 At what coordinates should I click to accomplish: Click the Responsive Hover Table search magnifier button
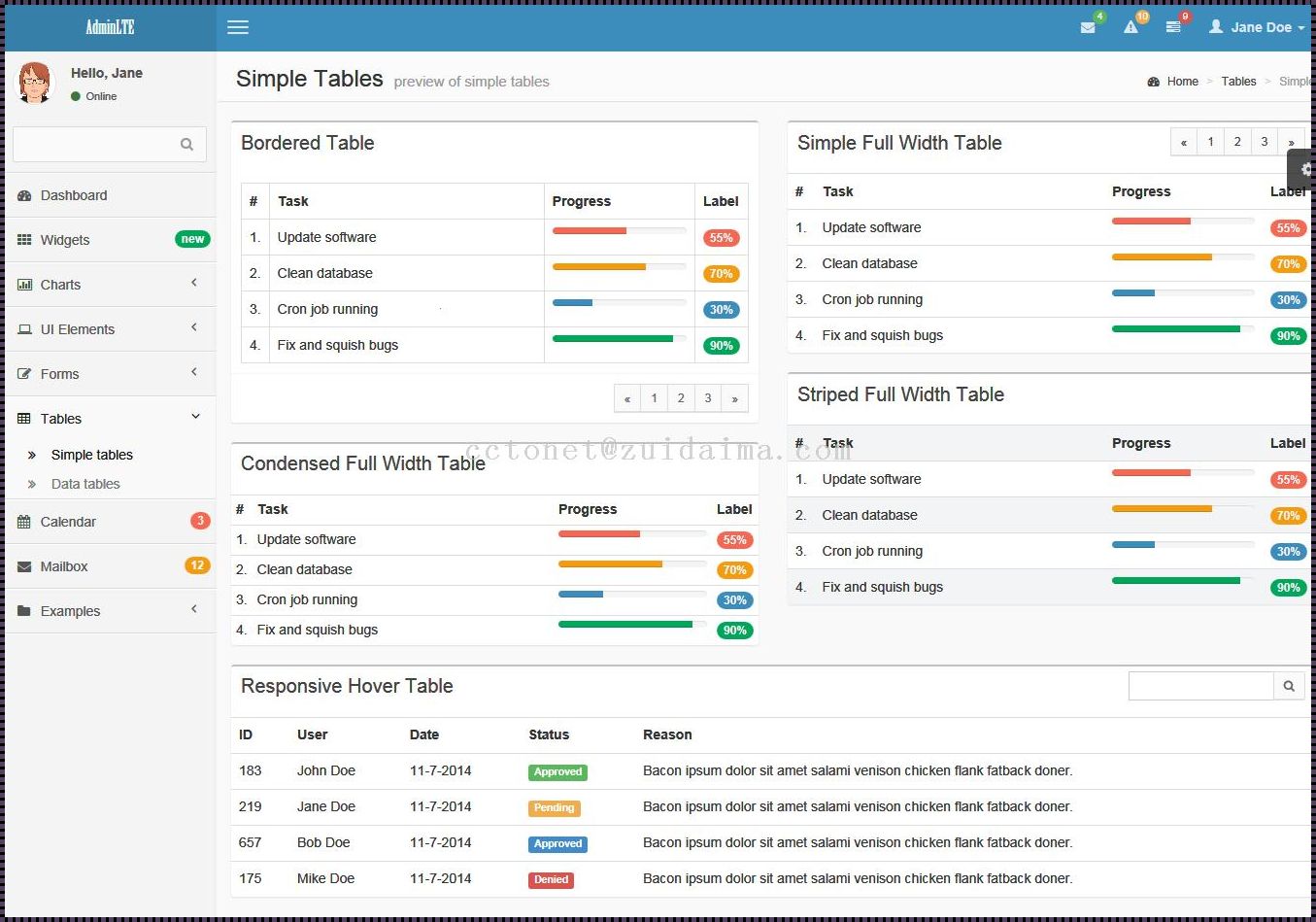1289,686
